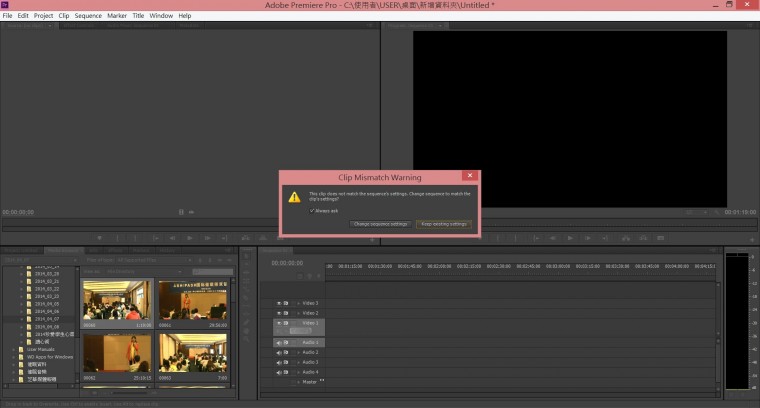Screen dimensions: 760x408
Task: Toggle Video 3 track eye visibility
Action: click(x=278, y=303)
